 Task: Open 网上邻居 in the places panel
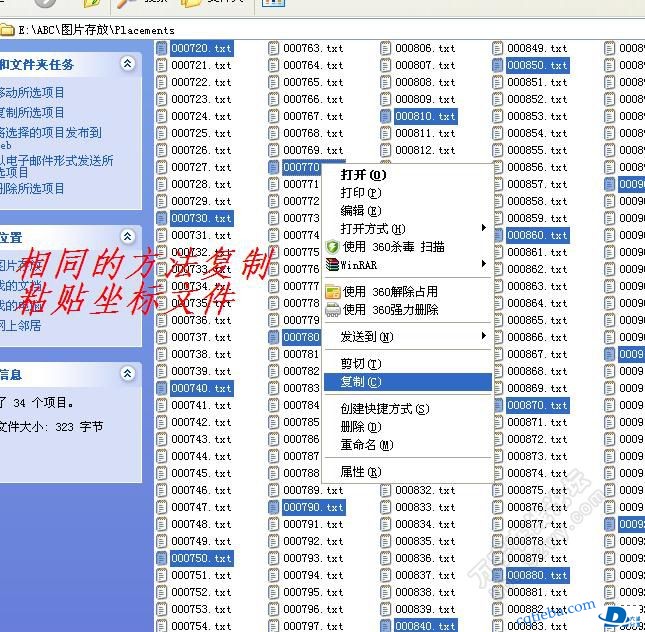tap(21, 326)
